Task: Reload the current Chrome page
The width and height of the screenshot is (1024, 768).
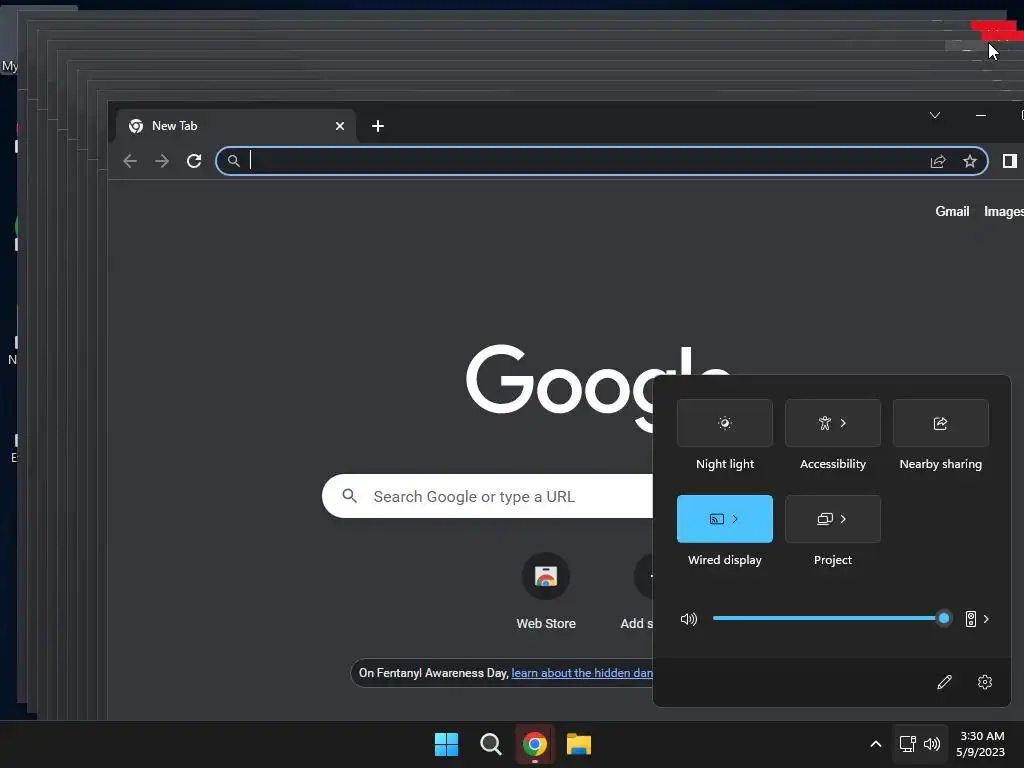Action: tap(194, 161)
